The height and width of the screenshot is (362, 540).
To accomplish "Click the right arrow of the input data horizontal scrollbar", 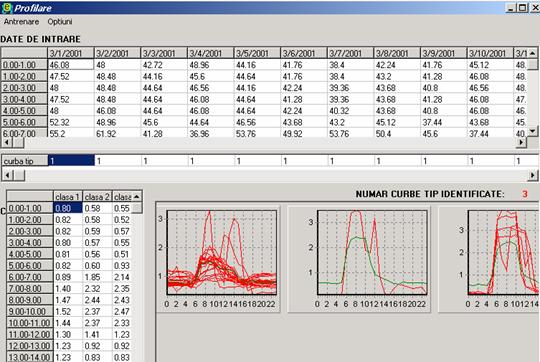I will click(x=521, y=142).
